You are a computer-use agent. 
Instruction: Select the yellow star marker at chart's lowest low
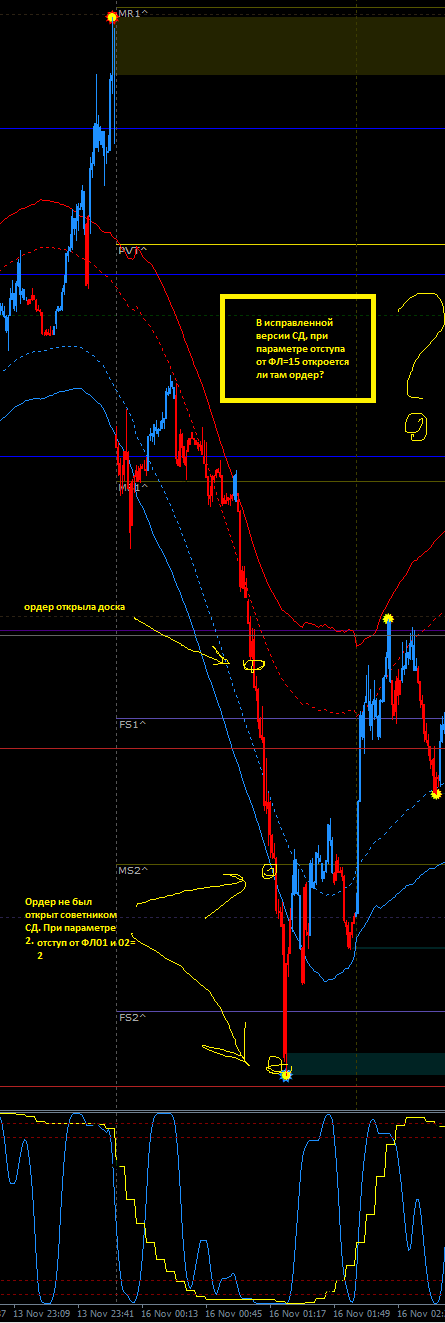286,1075
